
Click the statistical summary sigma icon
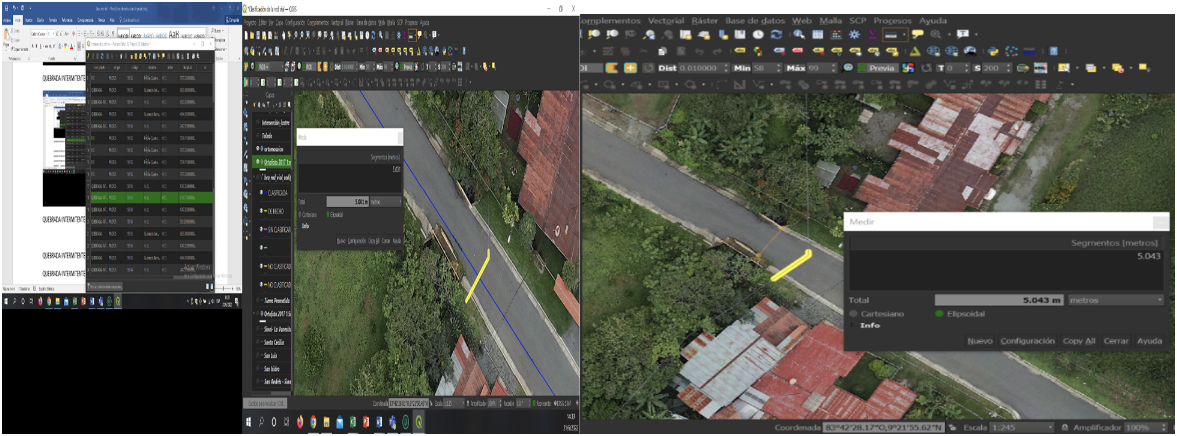coord(872,34)
